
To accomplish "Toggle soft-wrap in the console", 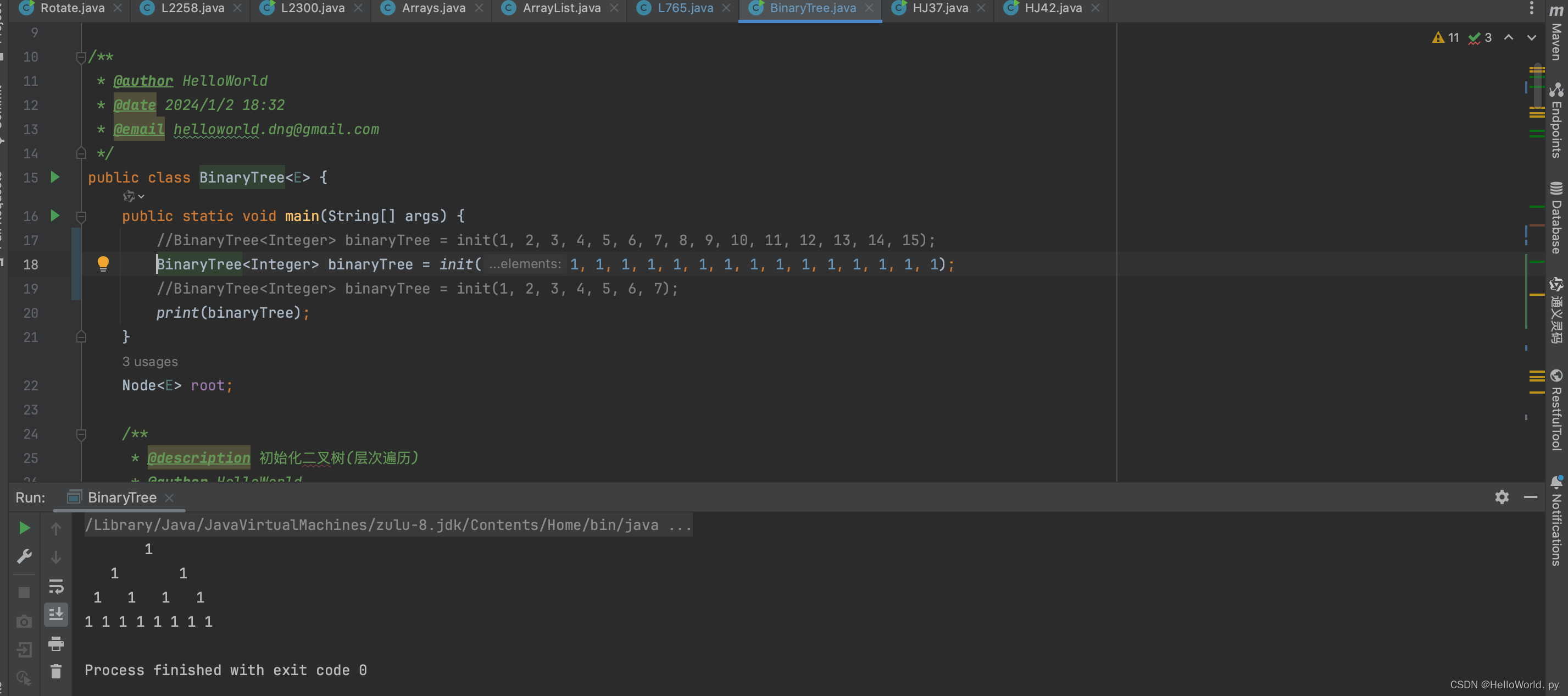I will (56, 586).
